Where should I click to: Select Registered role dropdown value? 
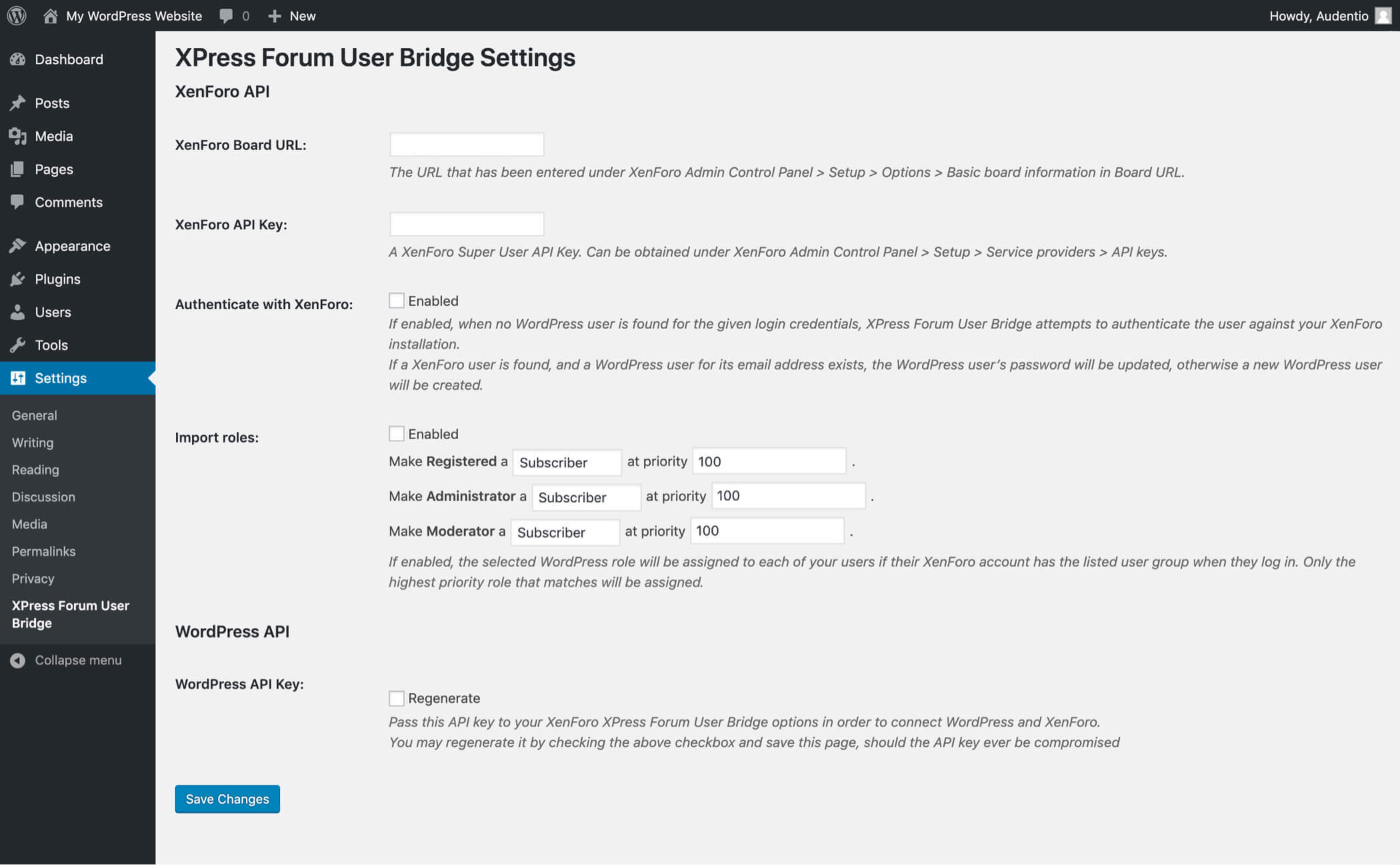pos(565,461)
